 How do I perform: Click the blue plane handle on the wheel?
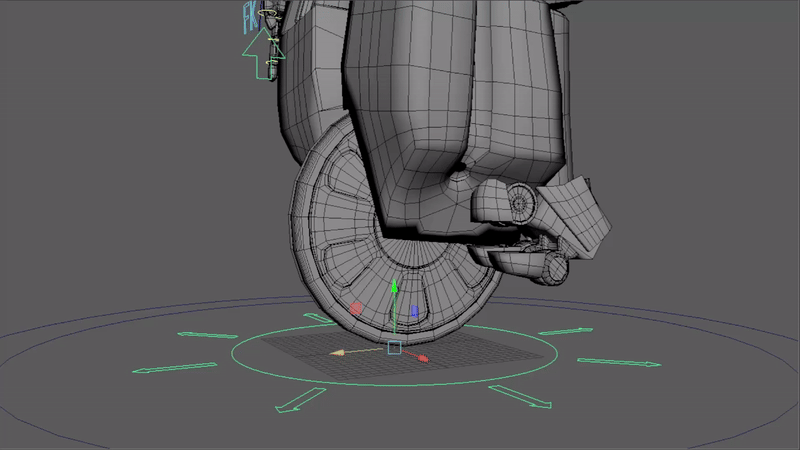[414, 312]
